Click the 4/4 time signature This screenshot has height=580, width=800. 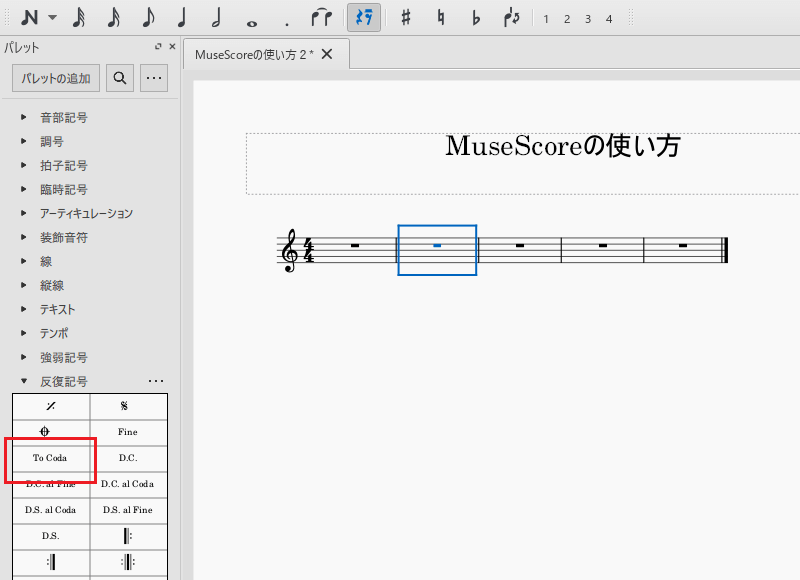[309, 250]
